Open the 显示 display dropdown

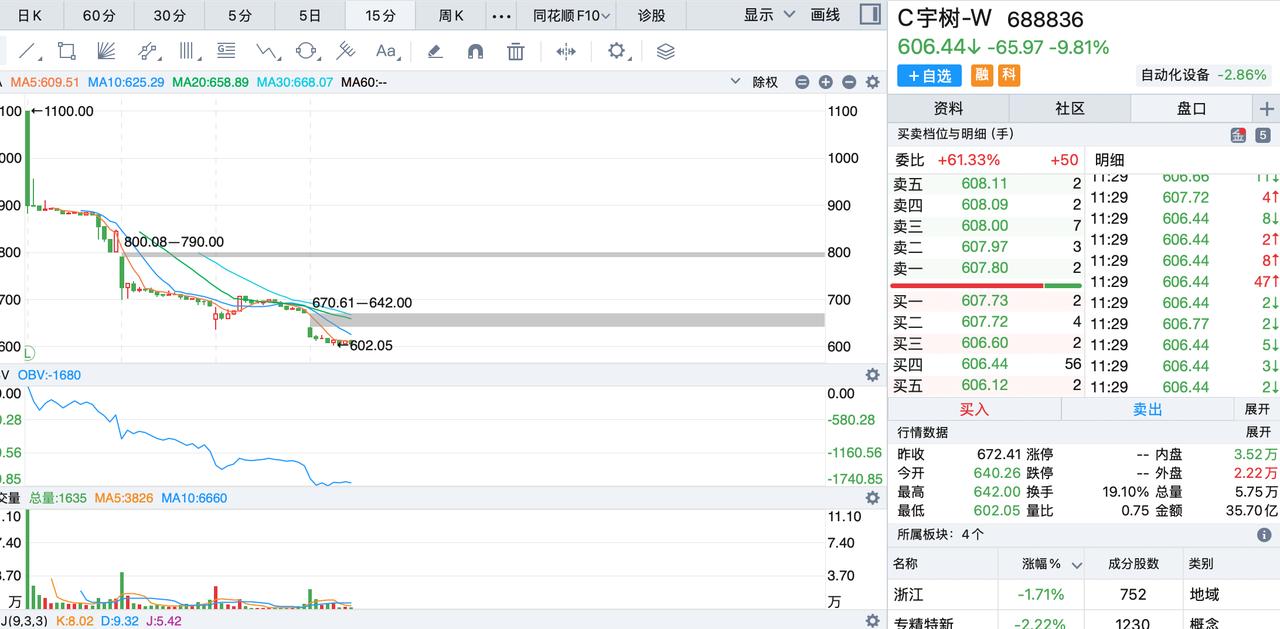coord(769,15)
